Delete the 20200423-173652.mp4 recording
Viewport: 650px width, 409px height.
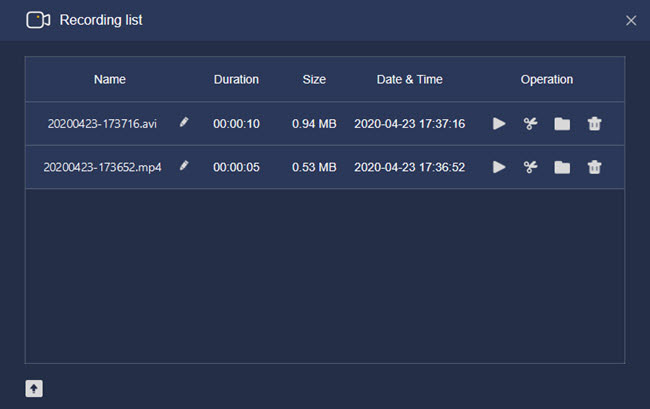pyautogui.click(x=594, y=167)
